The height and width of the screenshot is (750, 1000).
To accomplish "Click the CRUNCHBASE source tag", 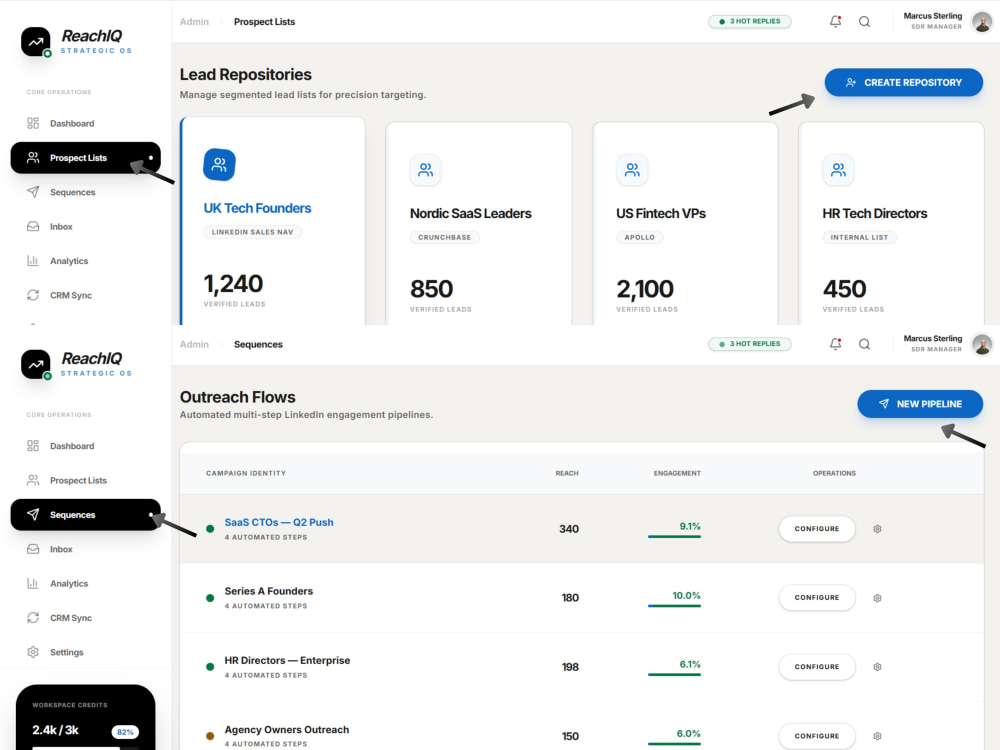I will [x=445, y=237].
